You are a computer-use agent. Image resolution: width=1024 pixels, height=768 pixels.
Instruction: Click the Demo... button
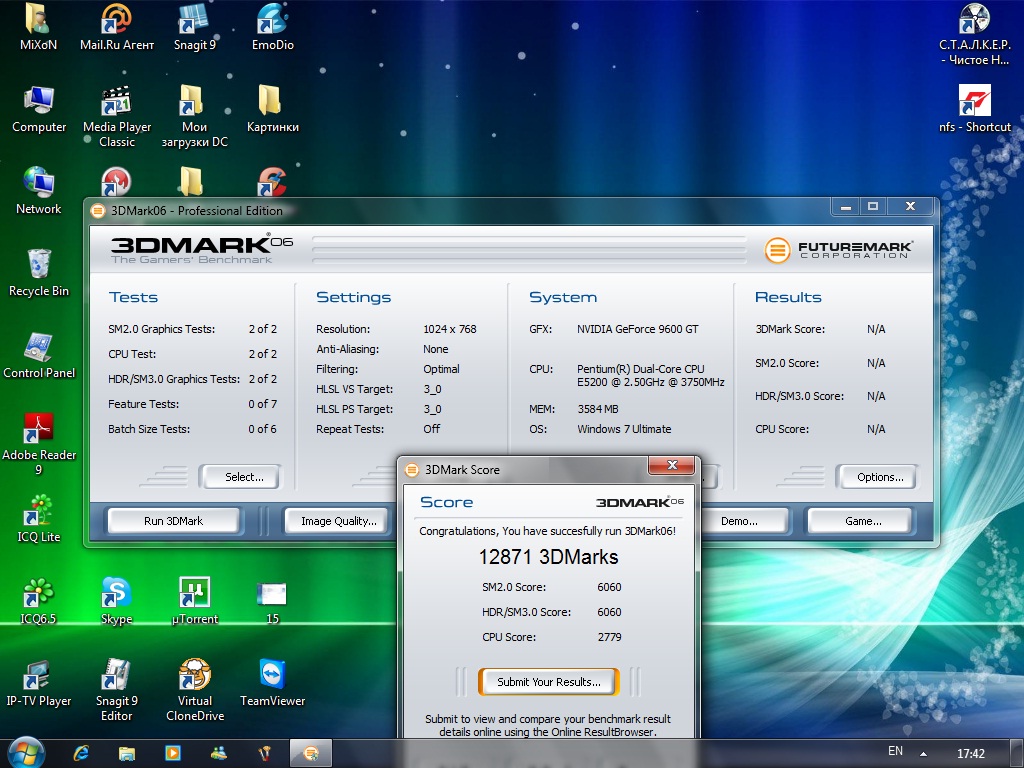[x=739, y=521]
